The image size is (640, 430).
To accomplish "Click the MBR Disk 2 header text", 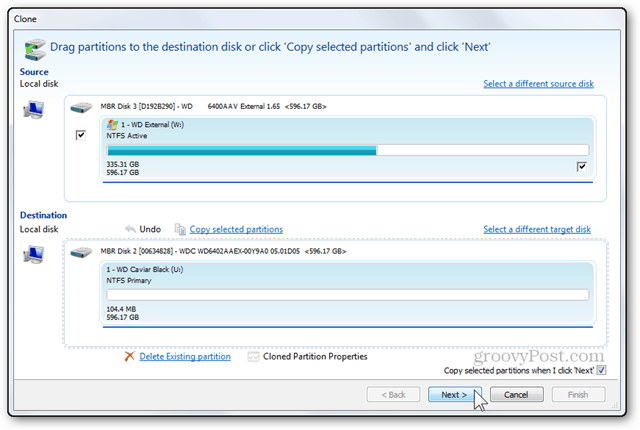I will click(x=223, y=251).
